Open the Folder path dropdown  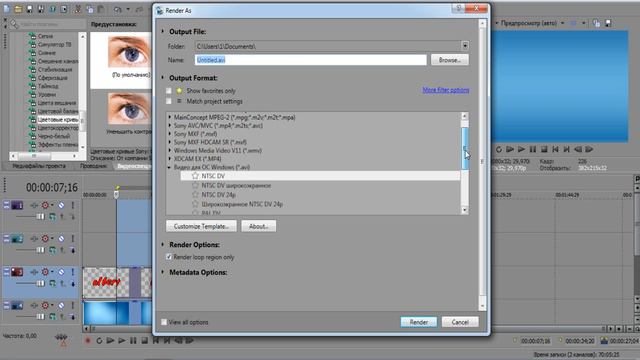coord(465,46)
